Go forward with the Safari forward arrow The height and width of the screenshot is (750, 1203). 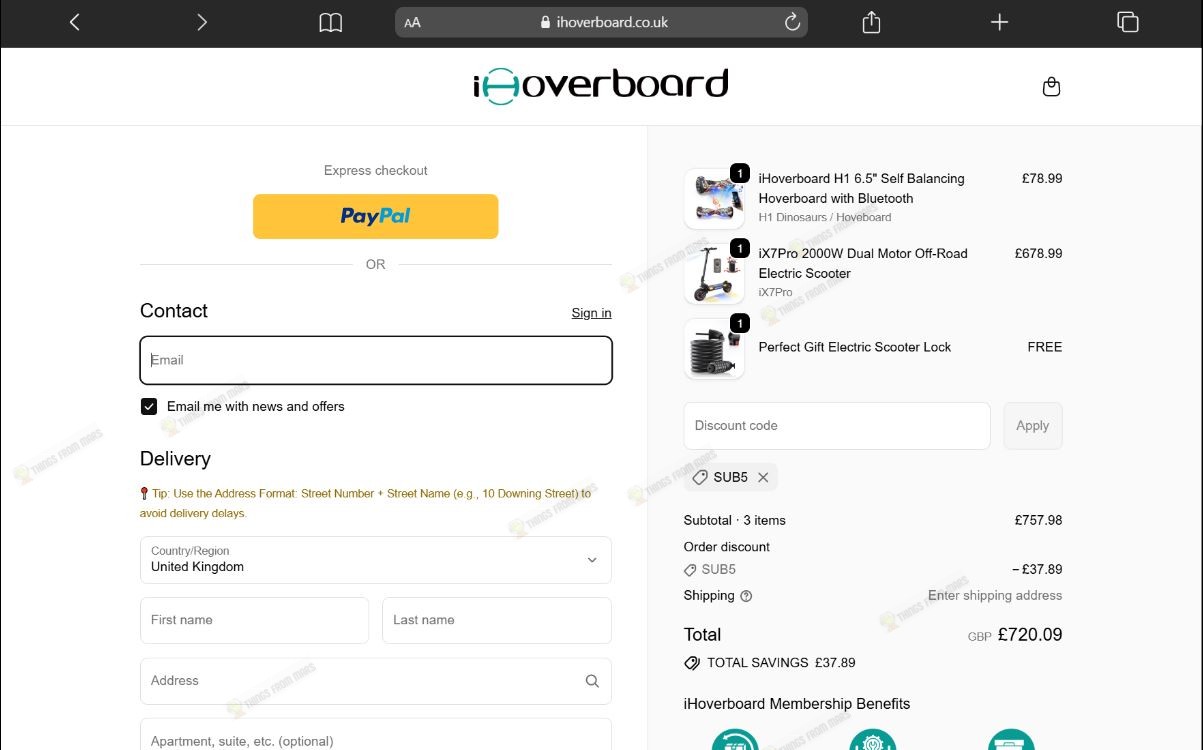[x=202, y=22]
